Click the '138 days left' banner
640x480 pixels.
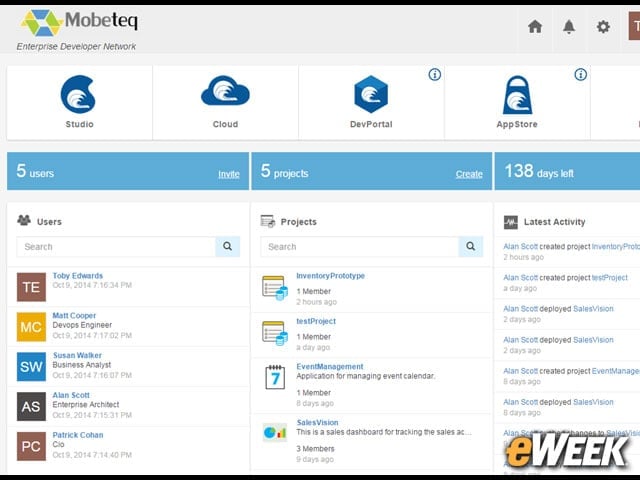pos(567,171)
